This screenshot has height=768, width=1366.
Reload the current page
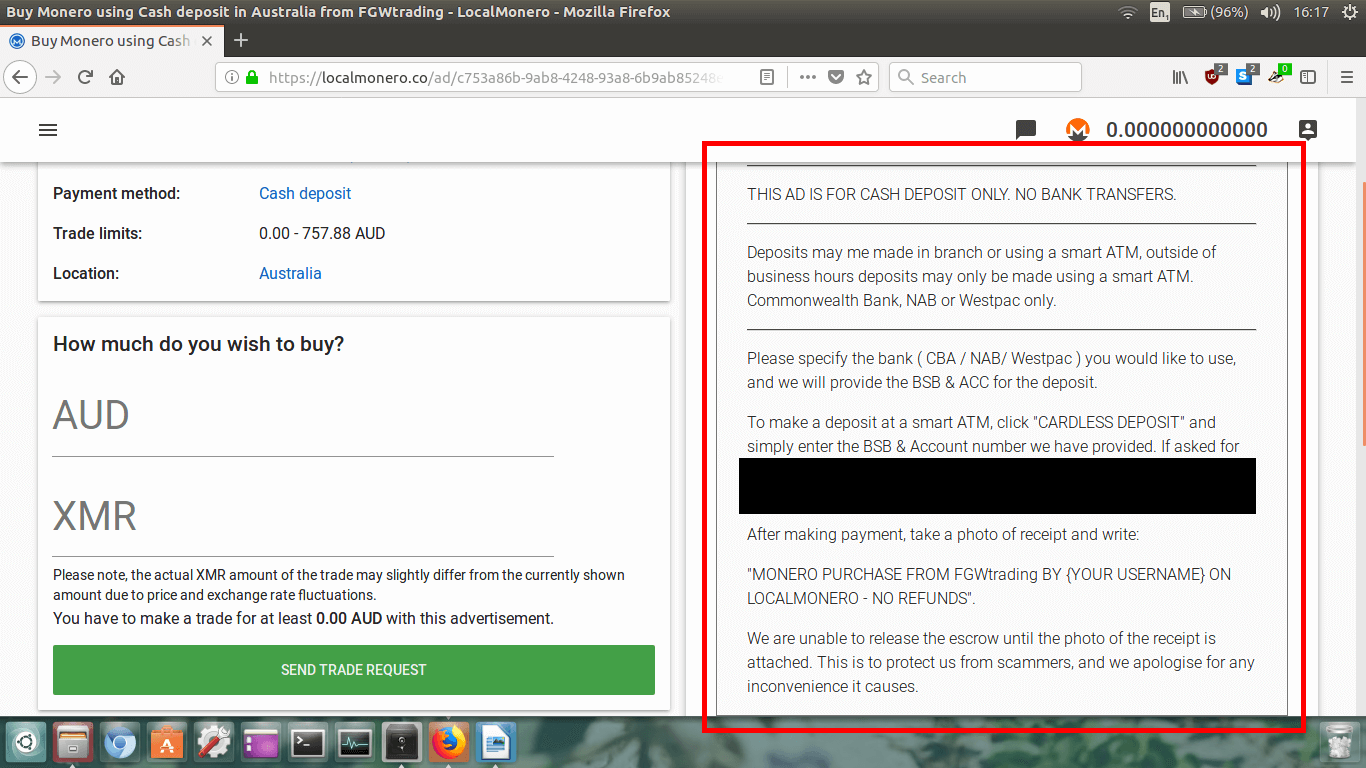86,77
